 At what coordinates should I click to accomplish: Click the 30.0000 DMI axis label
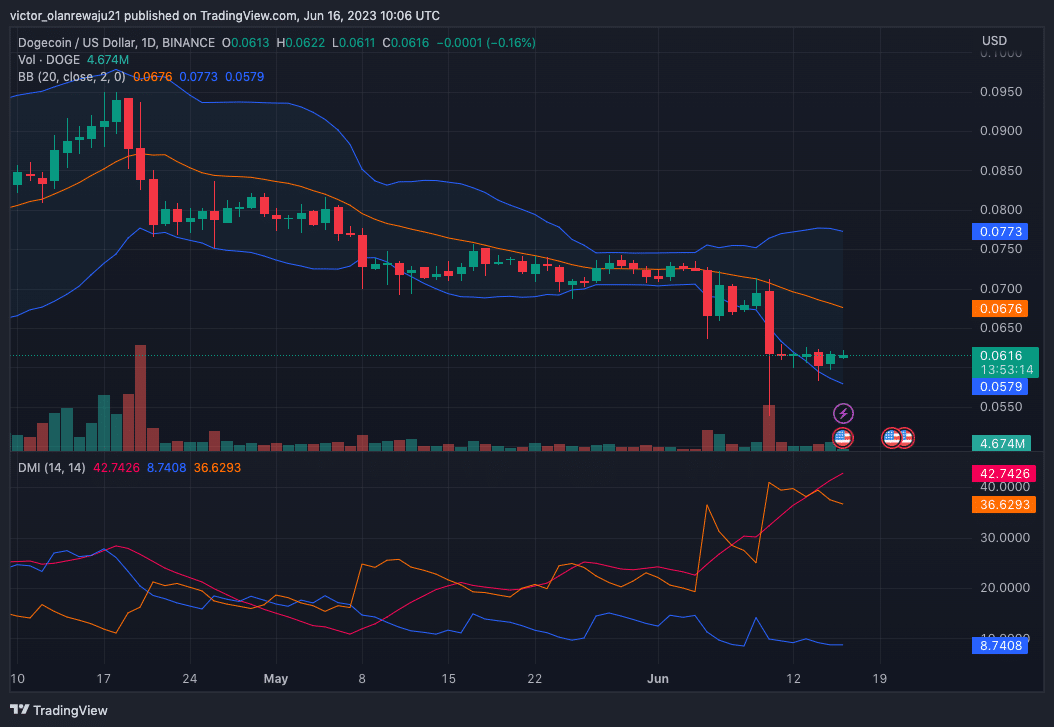(x=1004, y=538)
